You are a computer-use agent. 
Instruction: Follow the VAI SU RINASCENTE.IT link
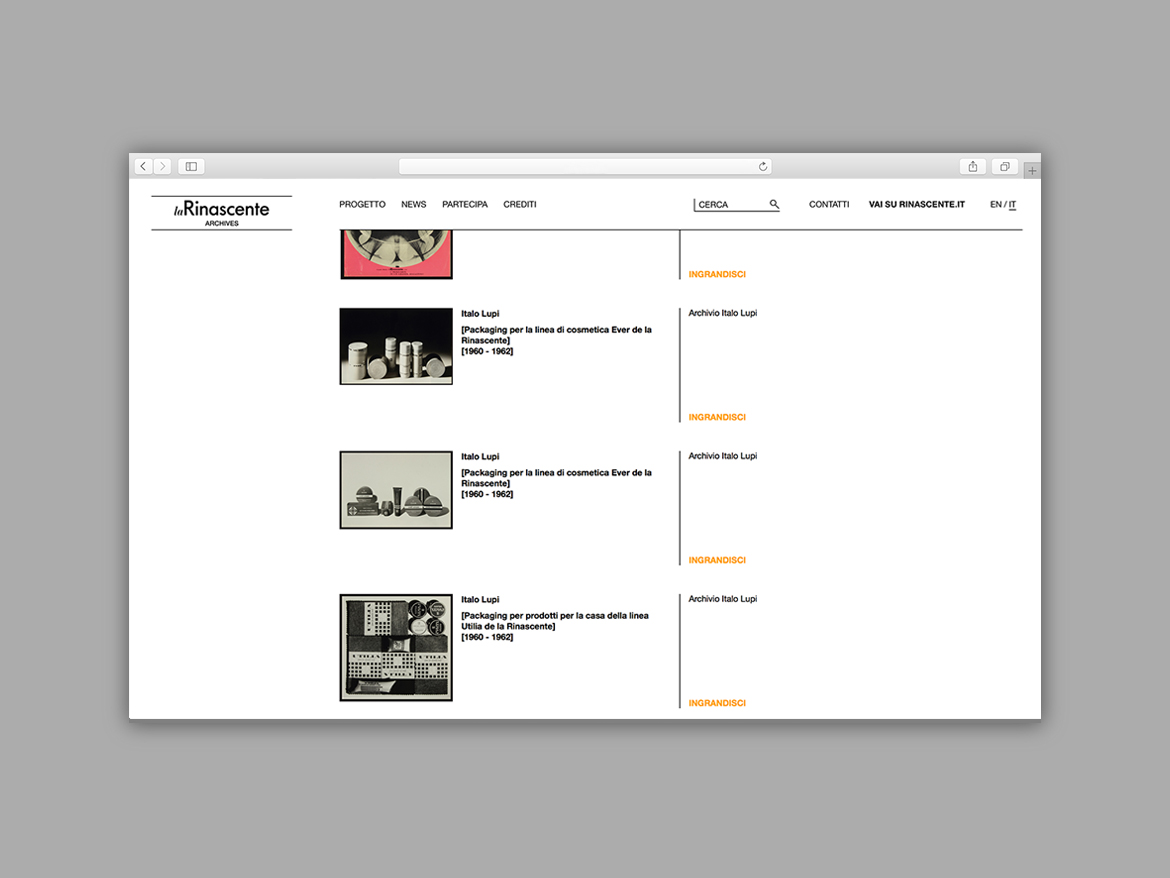[916, 204]
